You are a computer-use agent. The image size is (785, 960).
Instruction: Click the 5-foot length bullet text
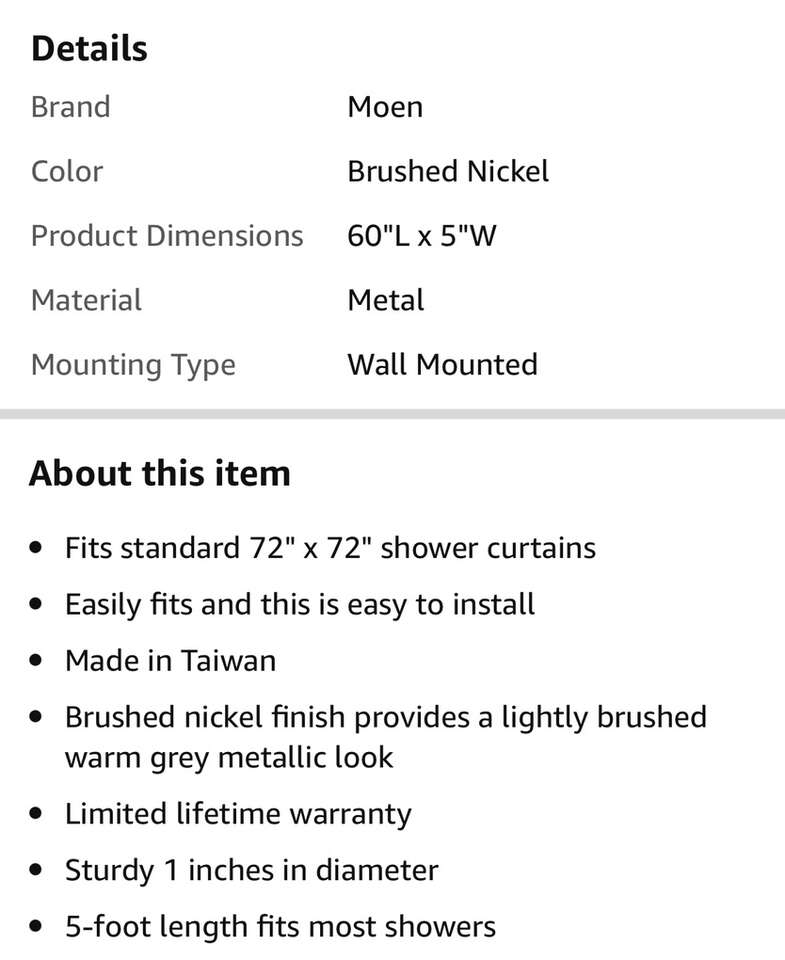[280, 927]
